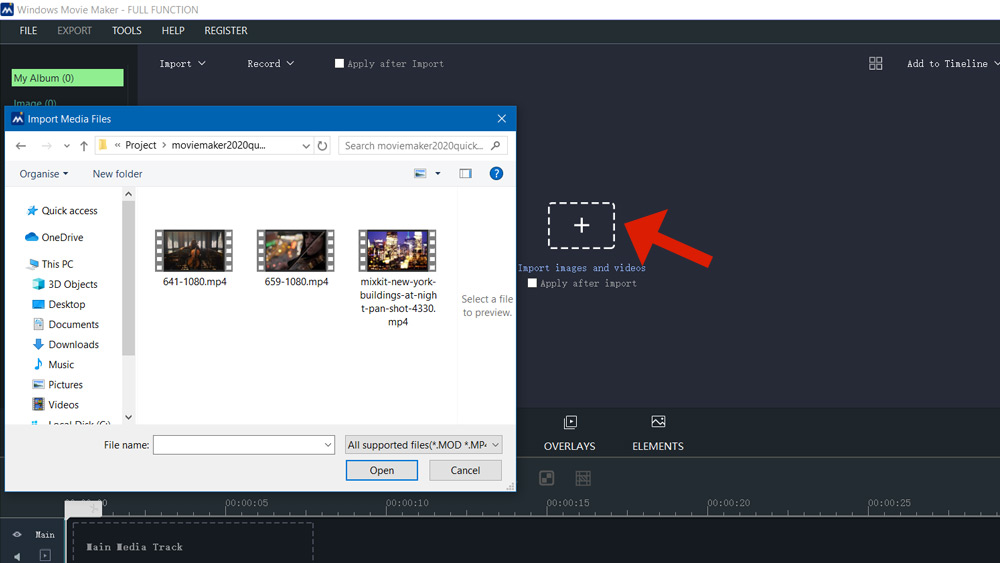Open the HELP menu

[x=173, y=31]
